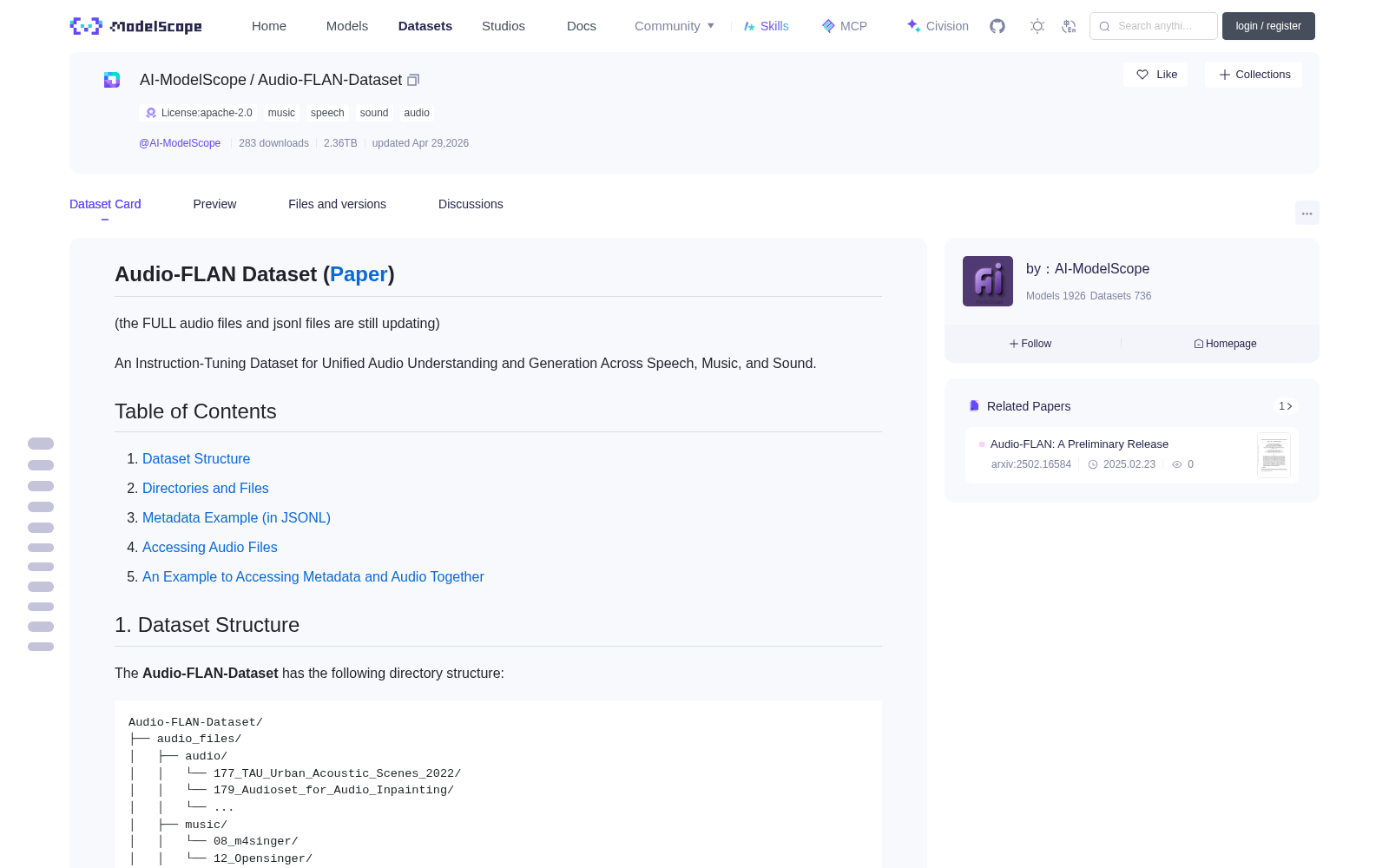Click the Civision navbar label

947,26
